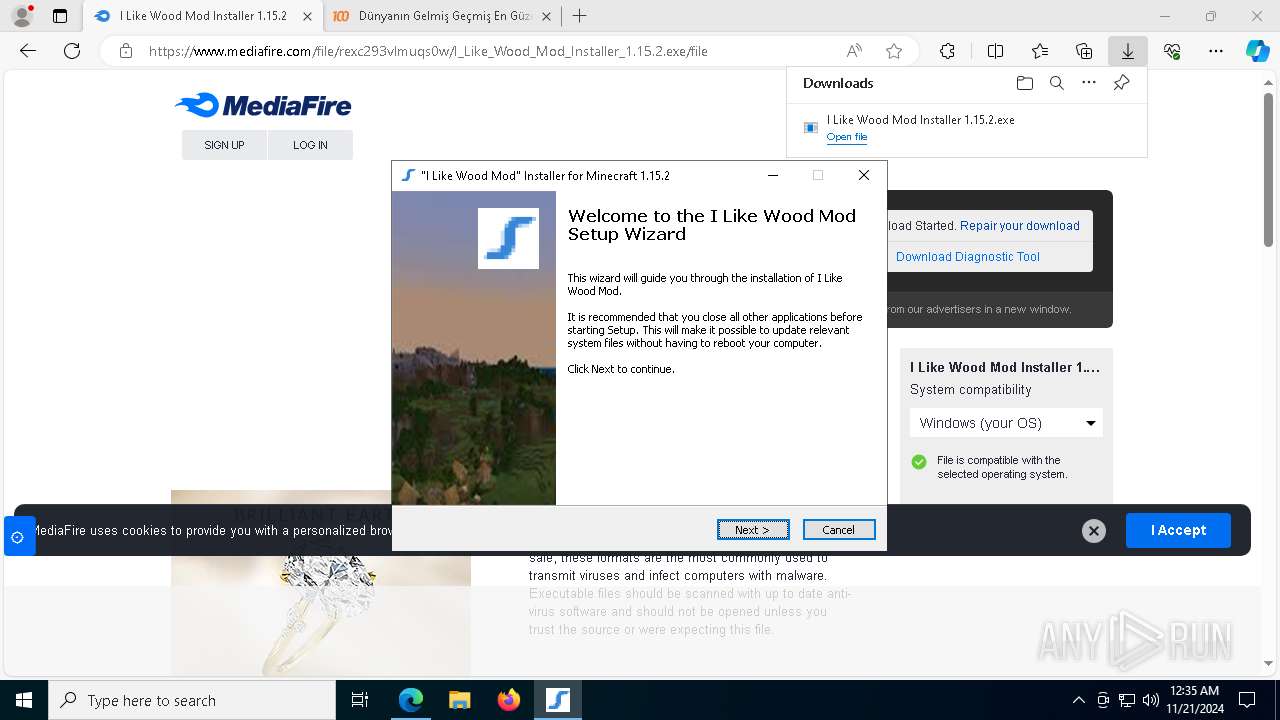Screen dimensions: 1280x720
Task: Click Repair your download link
Action: pyautogui.click(x=1020, y=226)
